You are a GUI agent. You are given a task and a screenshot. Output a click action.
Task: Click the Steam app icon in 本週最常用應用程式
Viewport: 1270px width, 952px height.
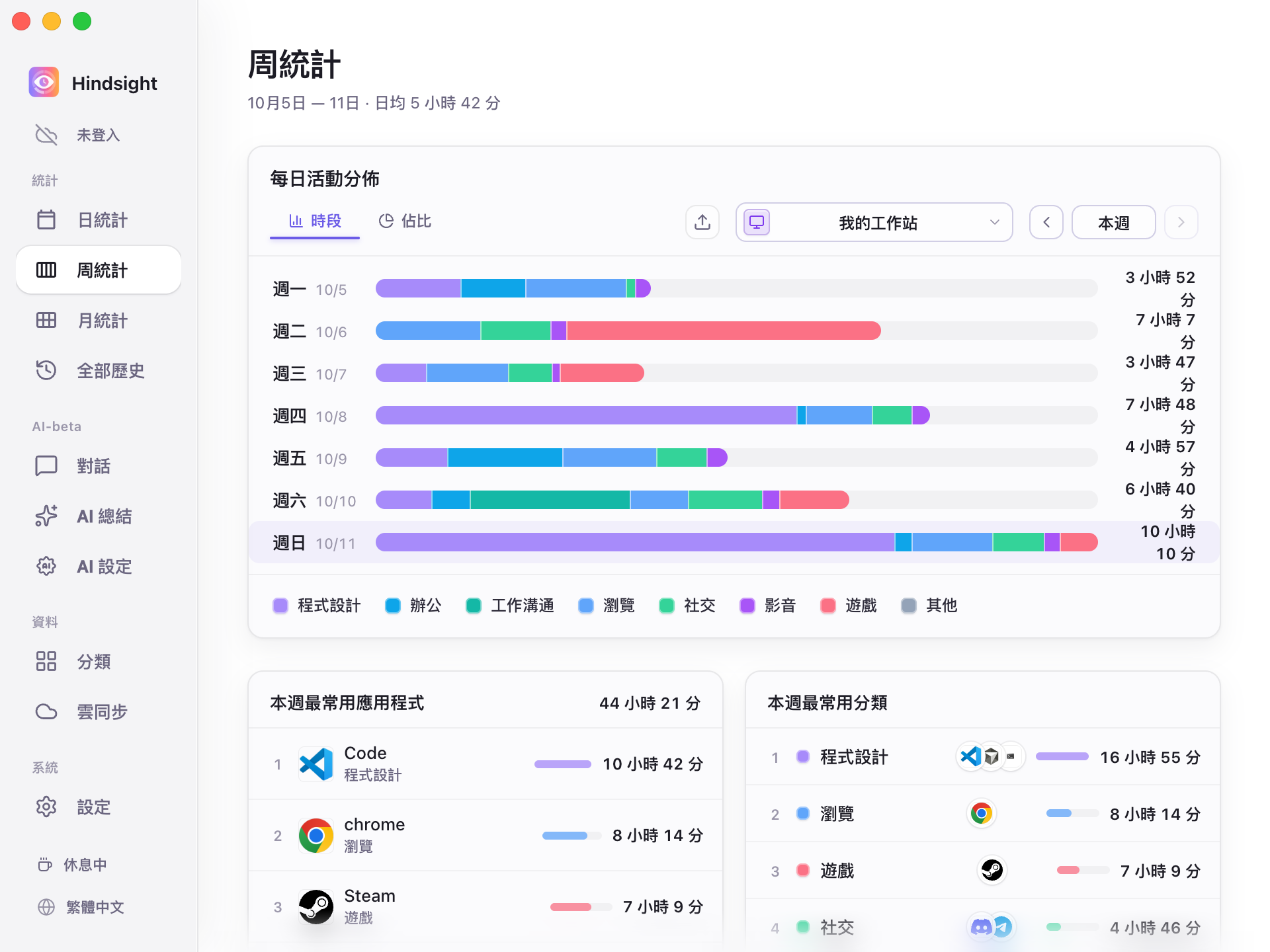[316, 907]
